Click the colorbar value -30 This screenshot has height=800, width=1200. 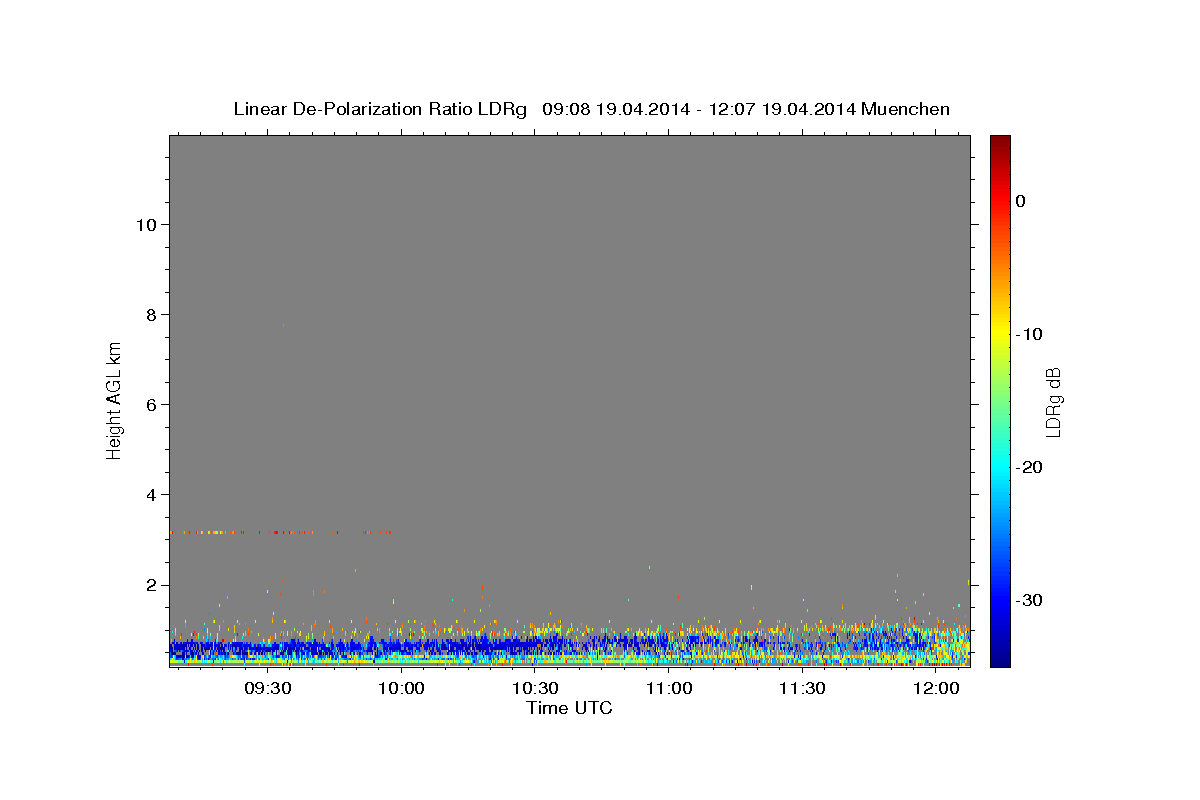1029,600
